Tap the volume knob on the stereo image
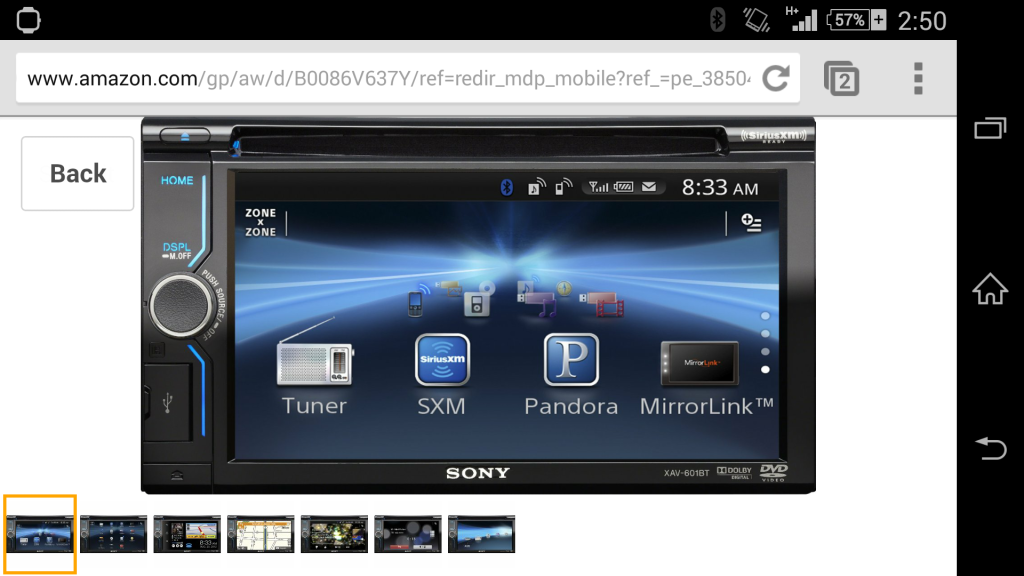Viewport: 1024px width, 576px height. point(180,305)
